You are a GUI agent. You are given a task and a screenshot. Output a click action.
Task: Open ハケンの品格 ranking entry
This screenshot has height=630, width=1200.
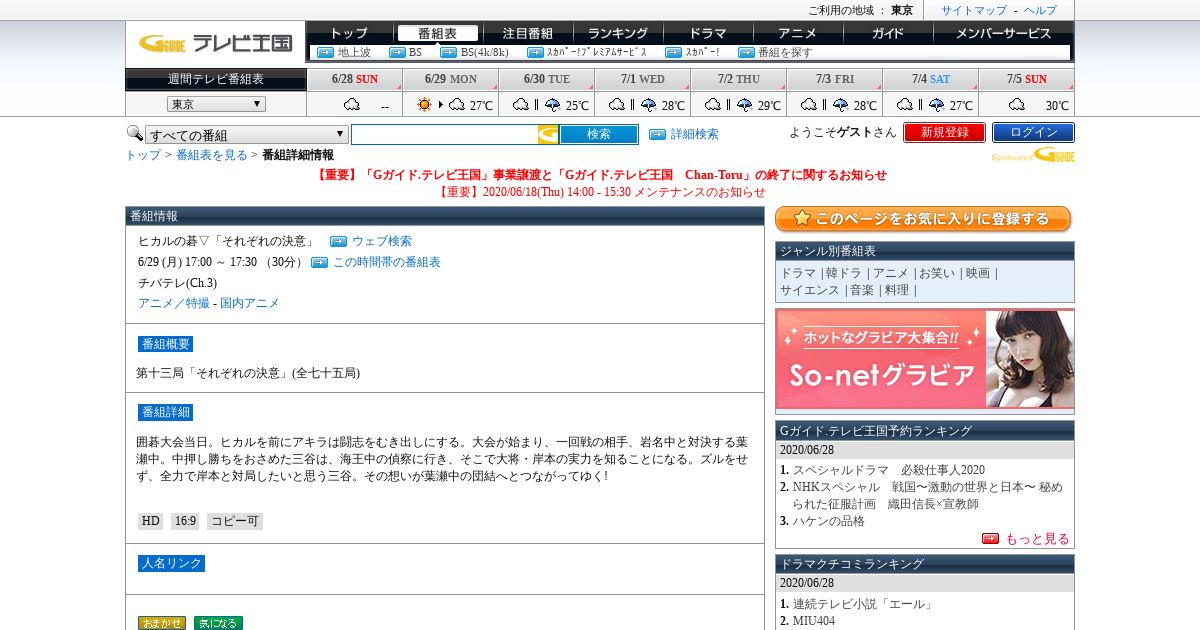829,521
